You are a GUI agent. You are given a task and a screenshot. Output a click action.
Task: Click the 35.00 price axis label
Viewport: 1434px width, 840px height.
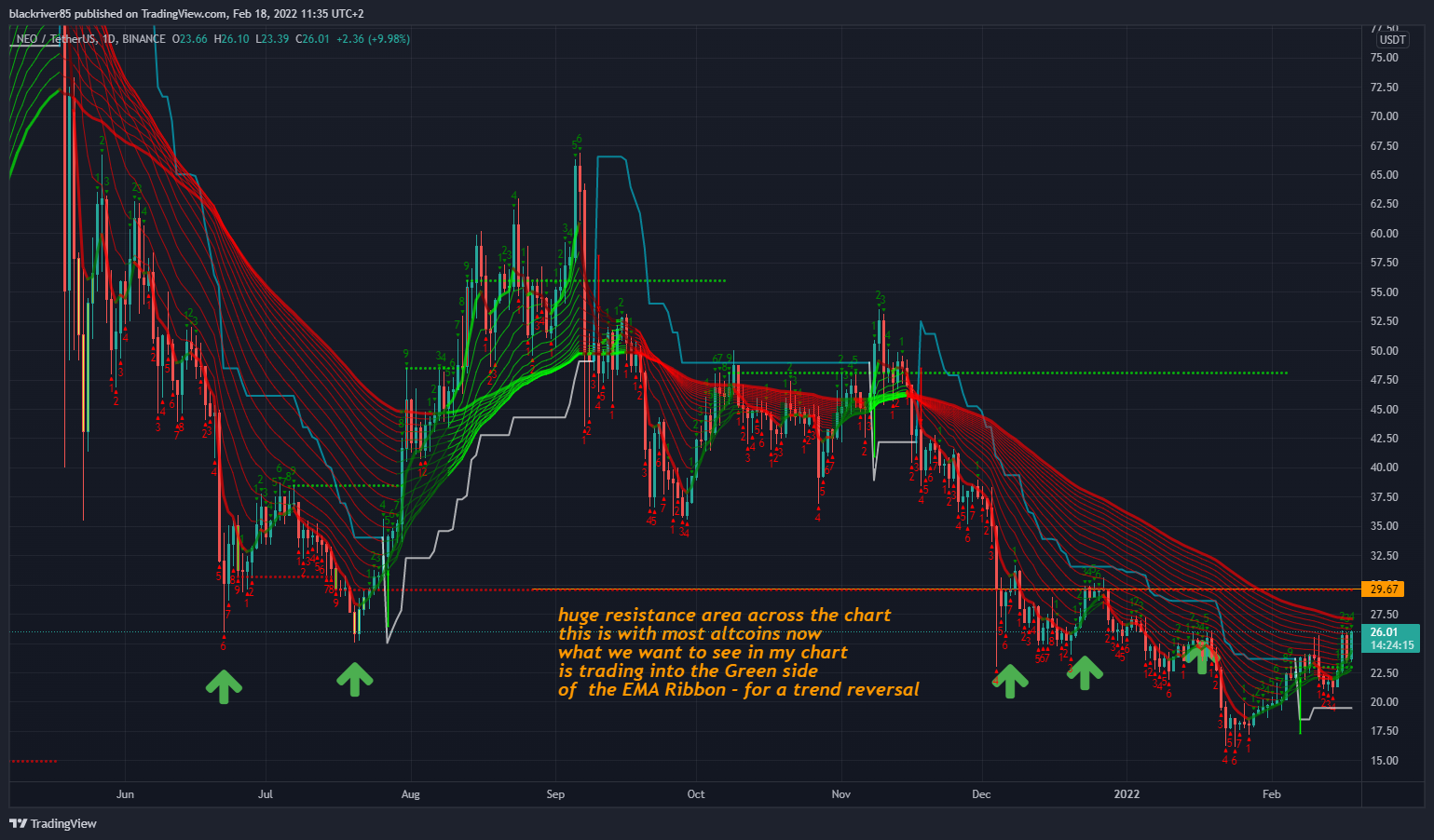point(1385,526)
